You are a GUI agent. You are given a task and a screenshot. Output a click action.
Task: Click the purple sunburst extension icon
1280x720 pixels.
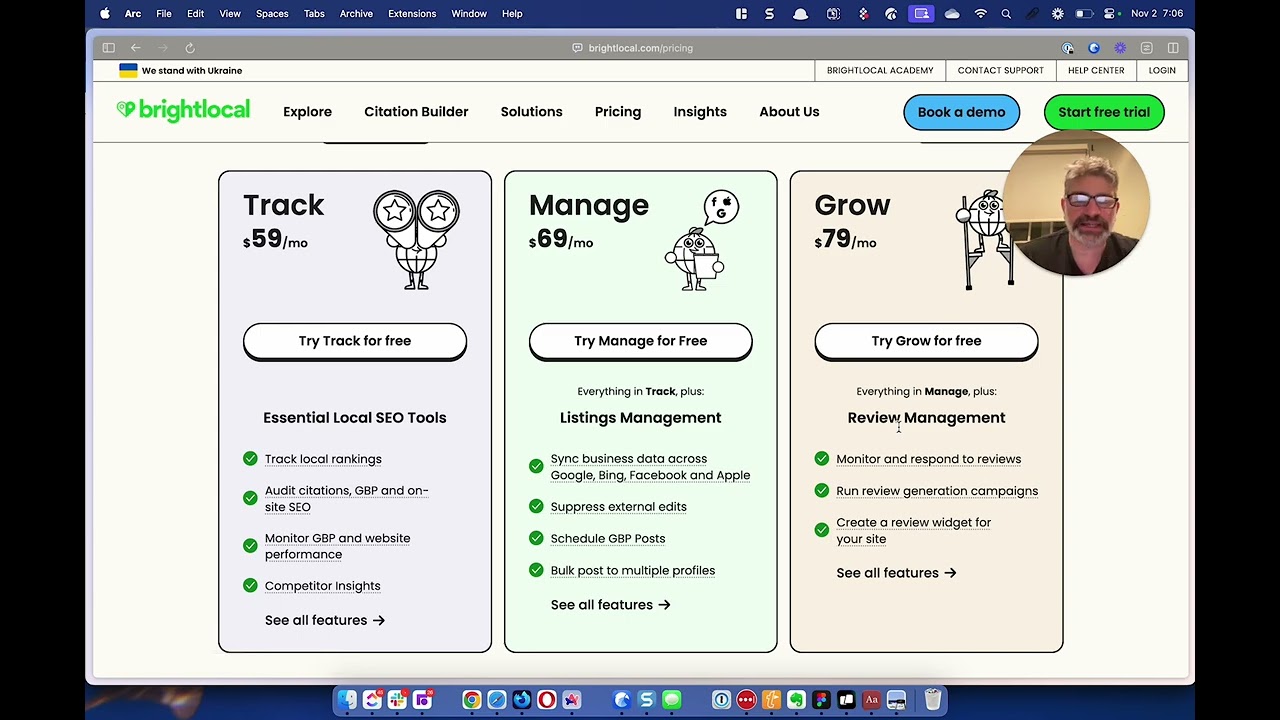pyautogui.click(x=1120, y=48)
